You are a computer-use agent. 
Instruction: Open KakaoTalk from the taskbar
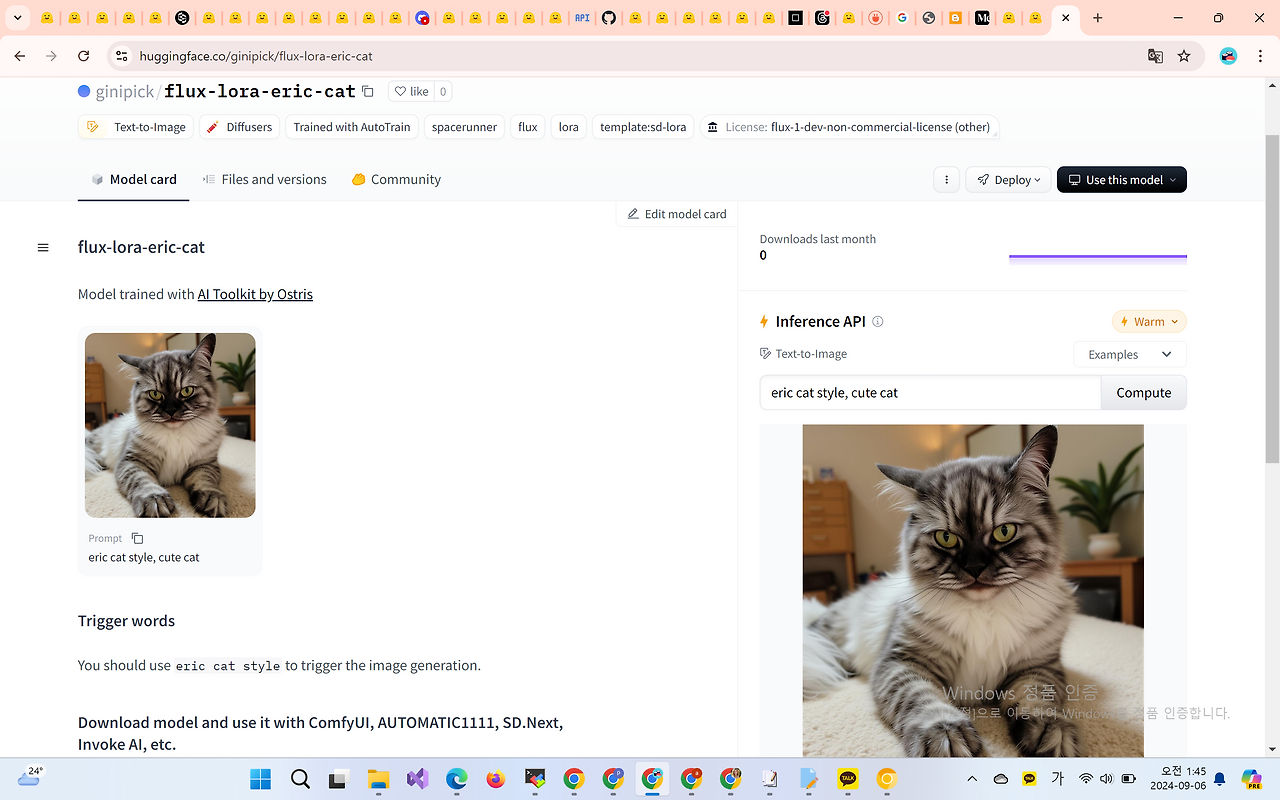(x=848, y=779)
